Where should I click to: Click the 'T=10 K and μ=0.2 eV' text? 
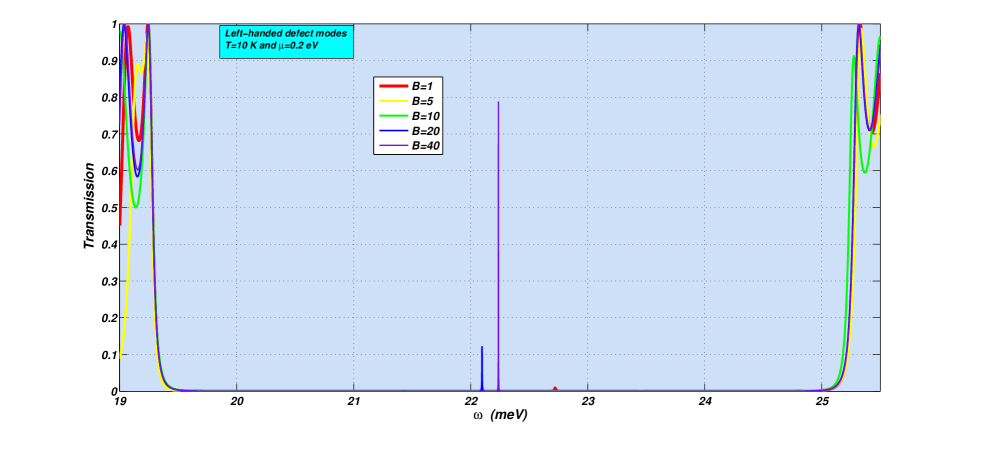270,45
